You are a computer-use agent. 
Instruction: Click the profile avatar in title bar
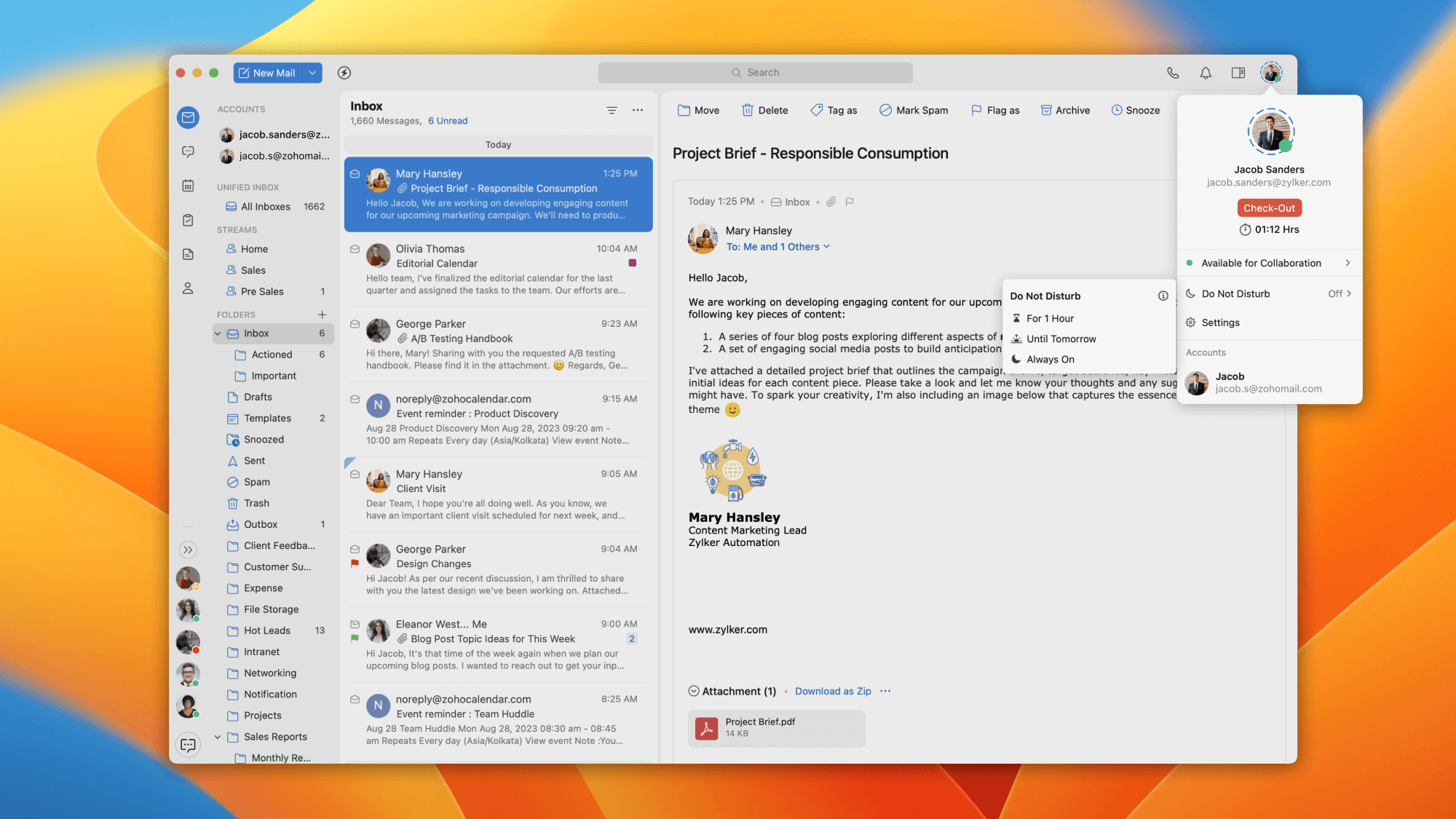[x=1271, y=73]
